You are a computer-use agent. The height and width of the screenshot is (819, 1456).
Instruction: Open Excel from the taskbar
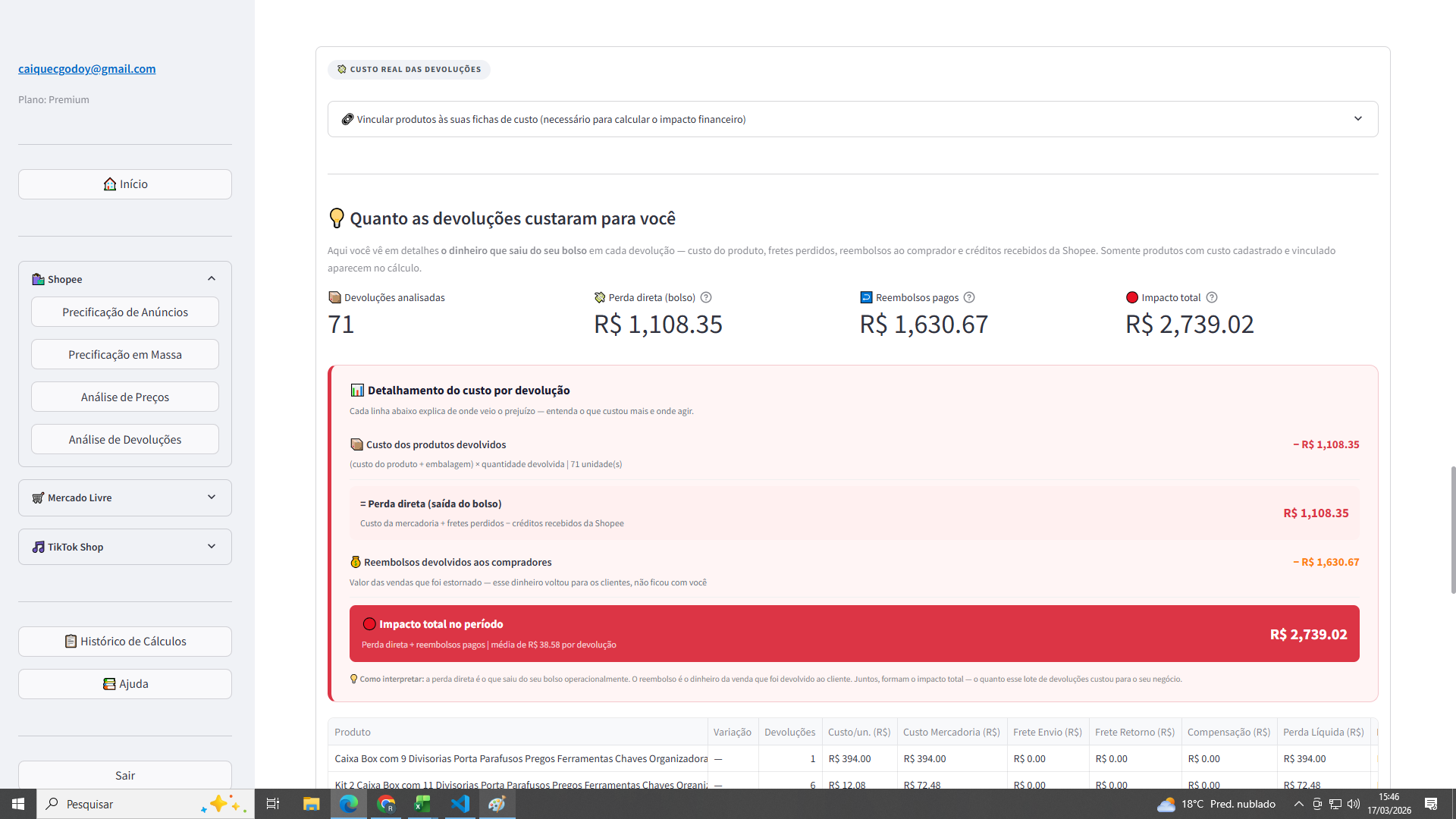422,804
